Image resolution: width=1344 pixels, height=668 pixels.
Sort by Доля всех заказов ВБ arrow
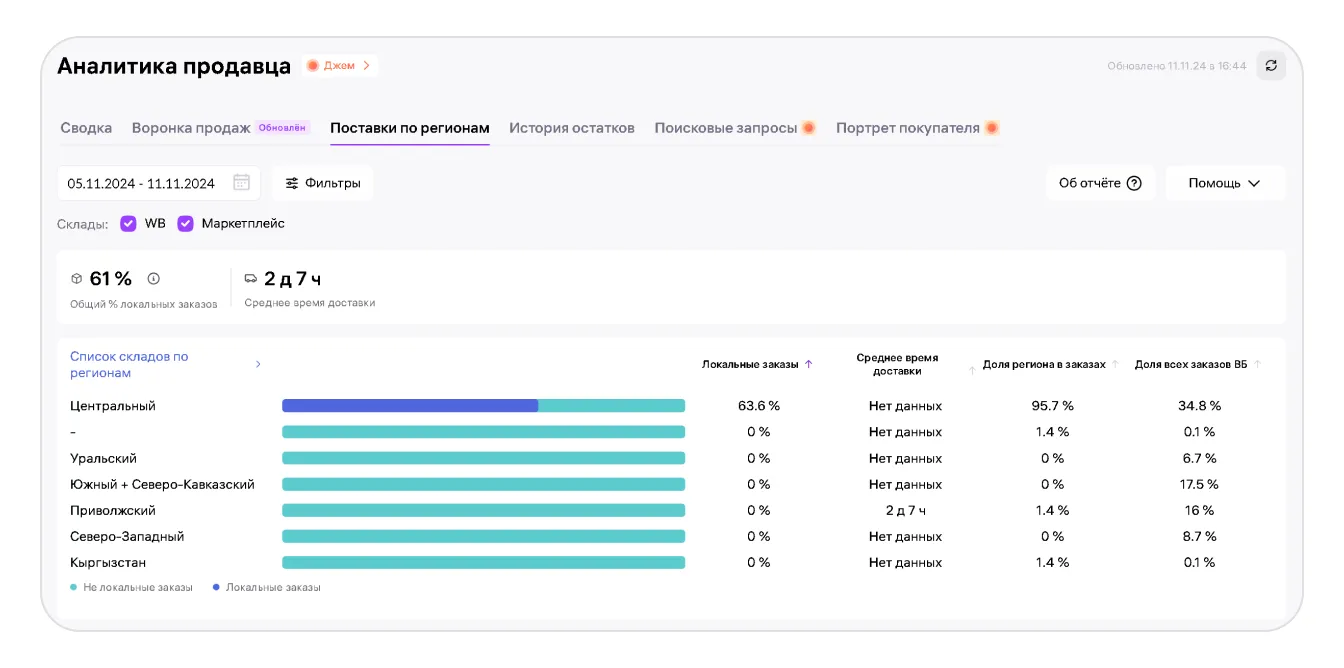point(1258,365)
